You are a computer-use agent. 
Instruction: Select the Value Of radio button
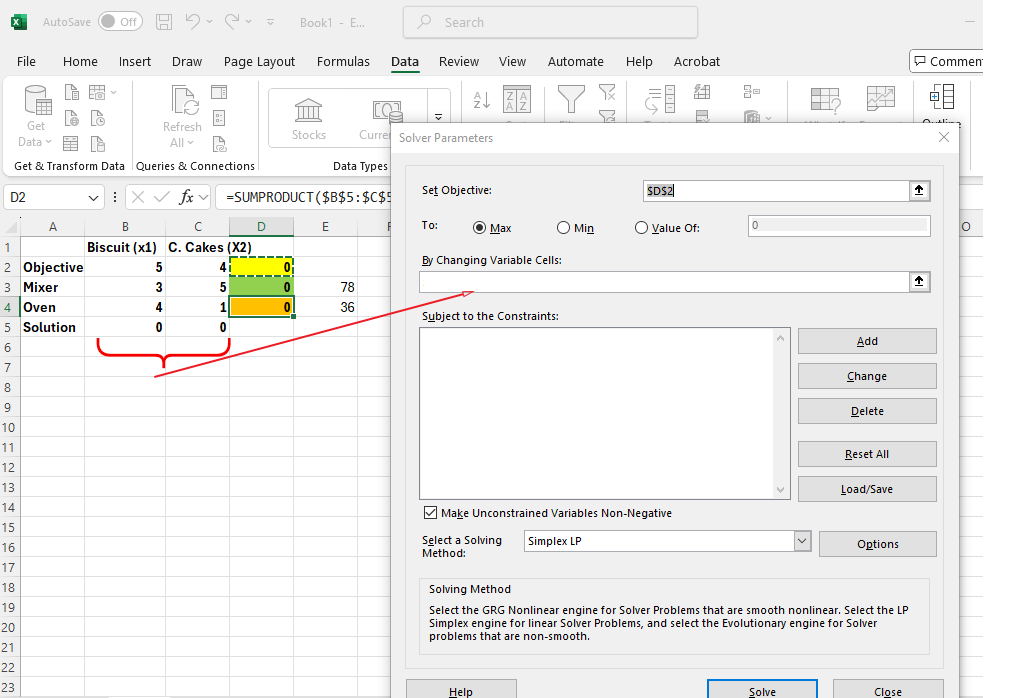click(642, 228)
